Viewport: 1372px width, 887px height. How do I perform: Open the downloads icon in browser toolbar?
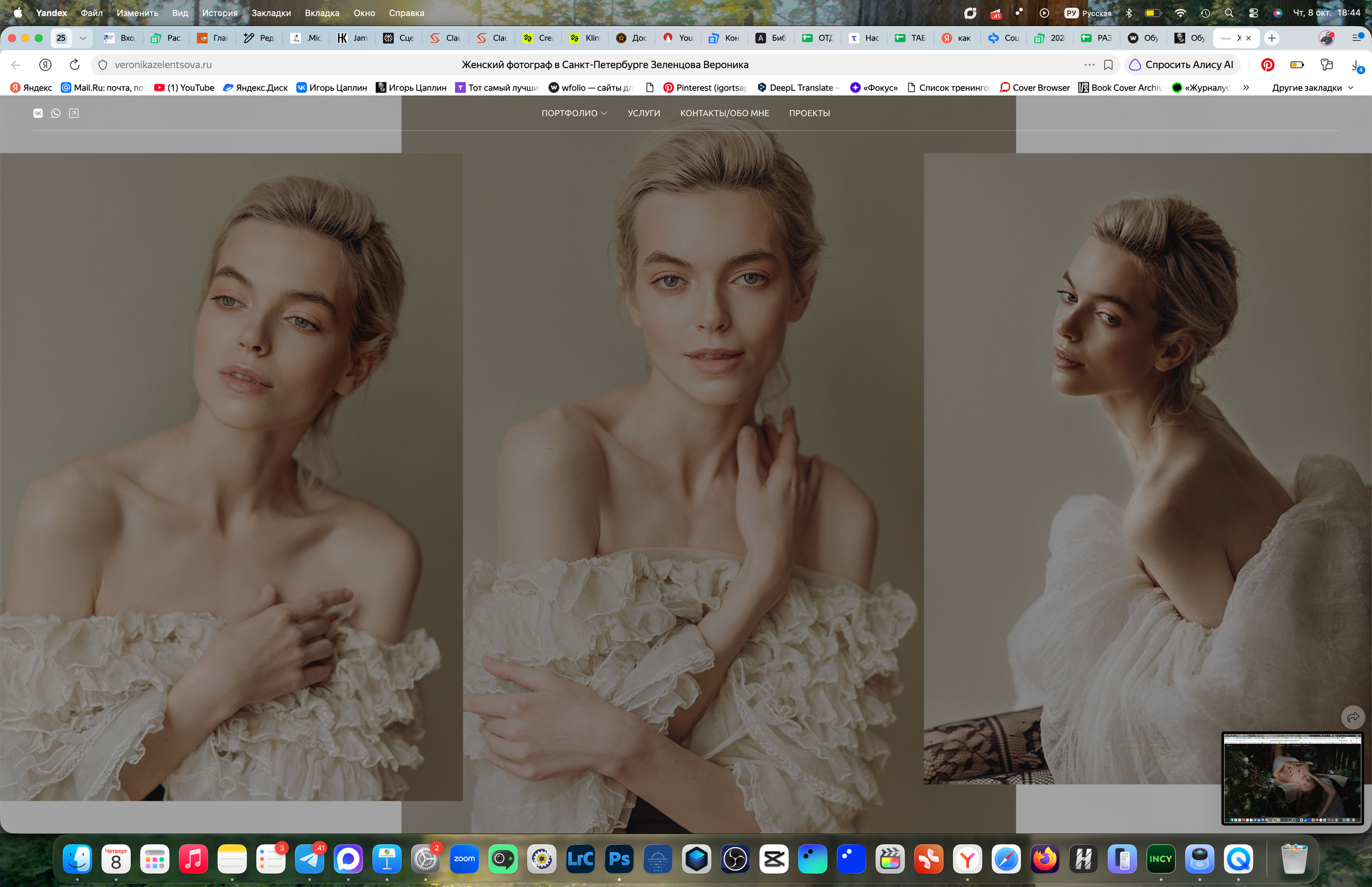(x=1356, y=65)
